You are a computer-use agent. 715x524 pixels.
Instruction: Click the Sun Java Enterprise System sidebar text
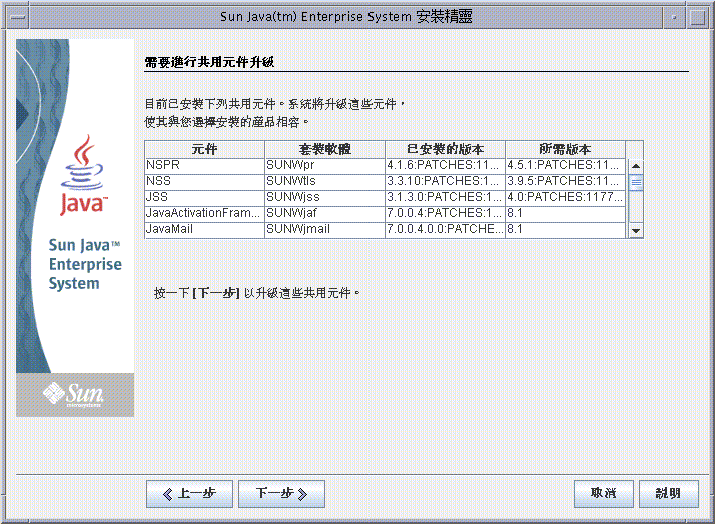(x=85, y=264)
